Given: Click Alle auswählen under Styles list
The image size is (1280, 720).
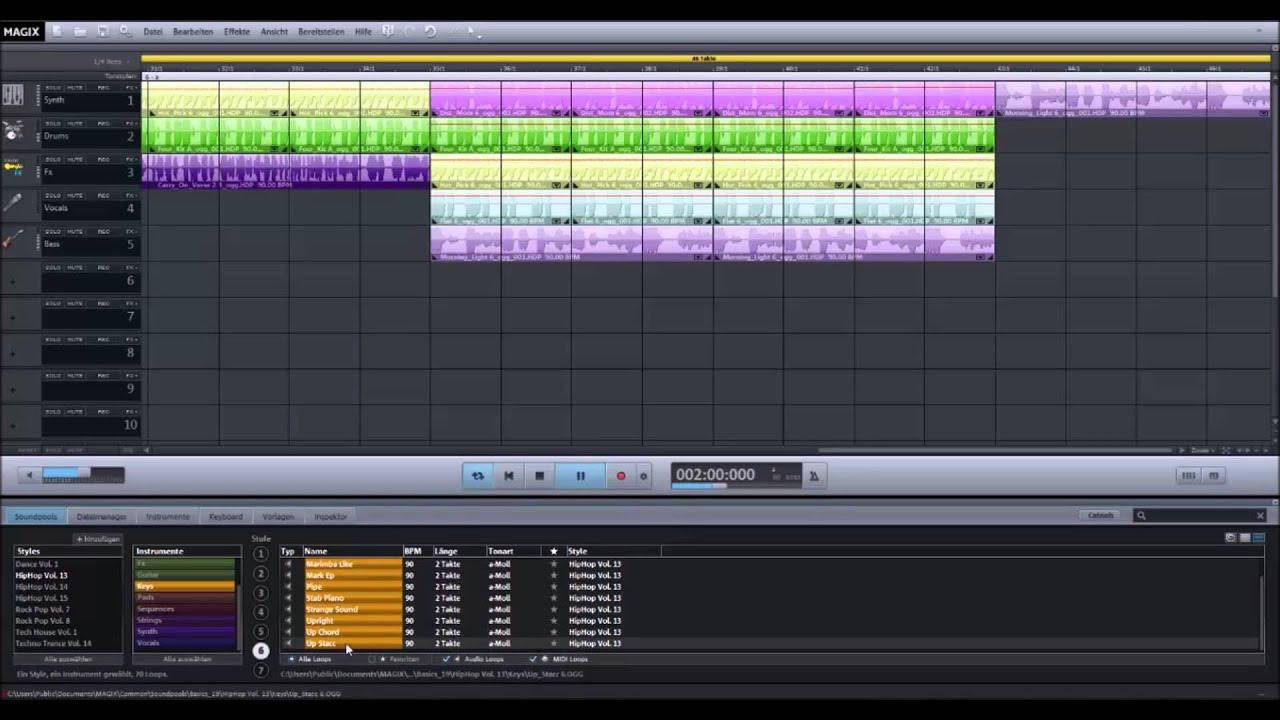Looking at the screenshot, I should coord(68,659).
